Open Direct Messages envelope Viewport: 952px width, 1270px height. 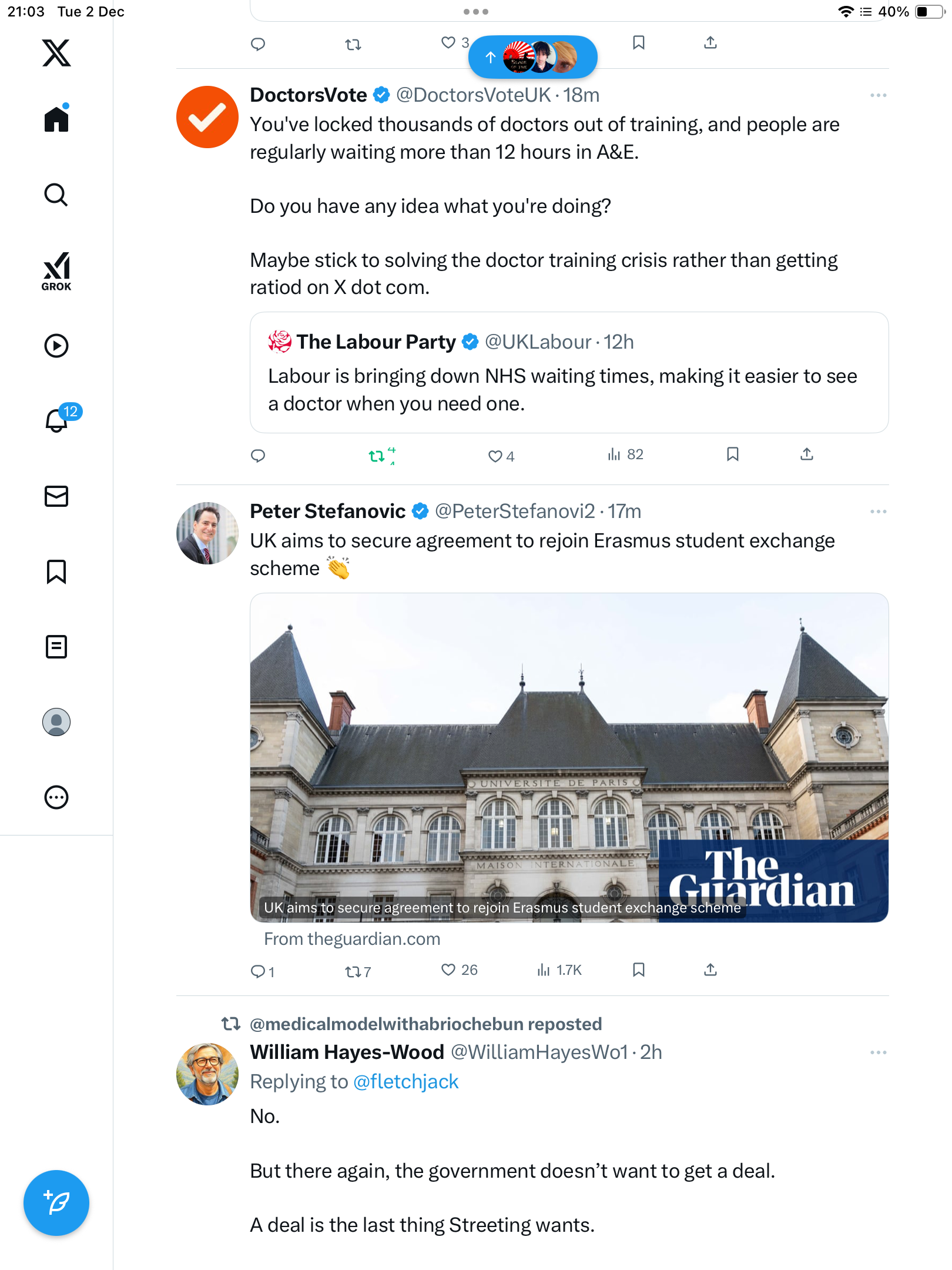(56, 496)
